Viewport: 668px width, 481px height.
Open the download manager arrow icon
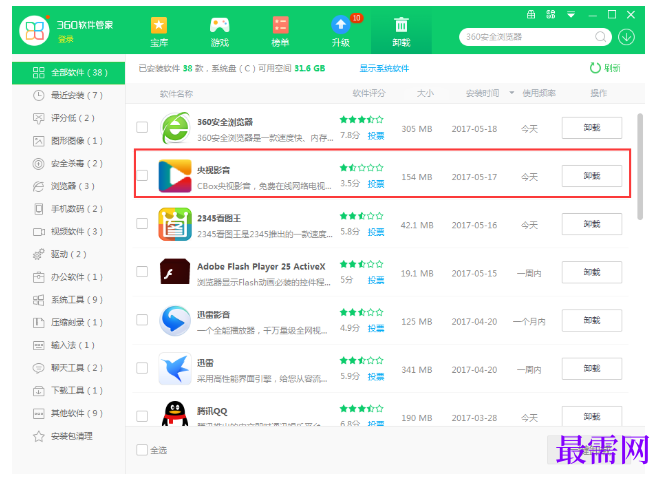626,37
